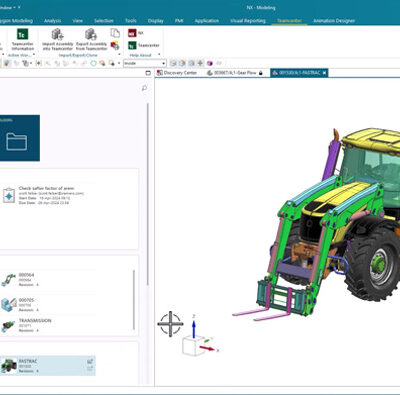Click the search magnifier in side panel
This screenshot has width=400, height=395.
click(144, 88)
